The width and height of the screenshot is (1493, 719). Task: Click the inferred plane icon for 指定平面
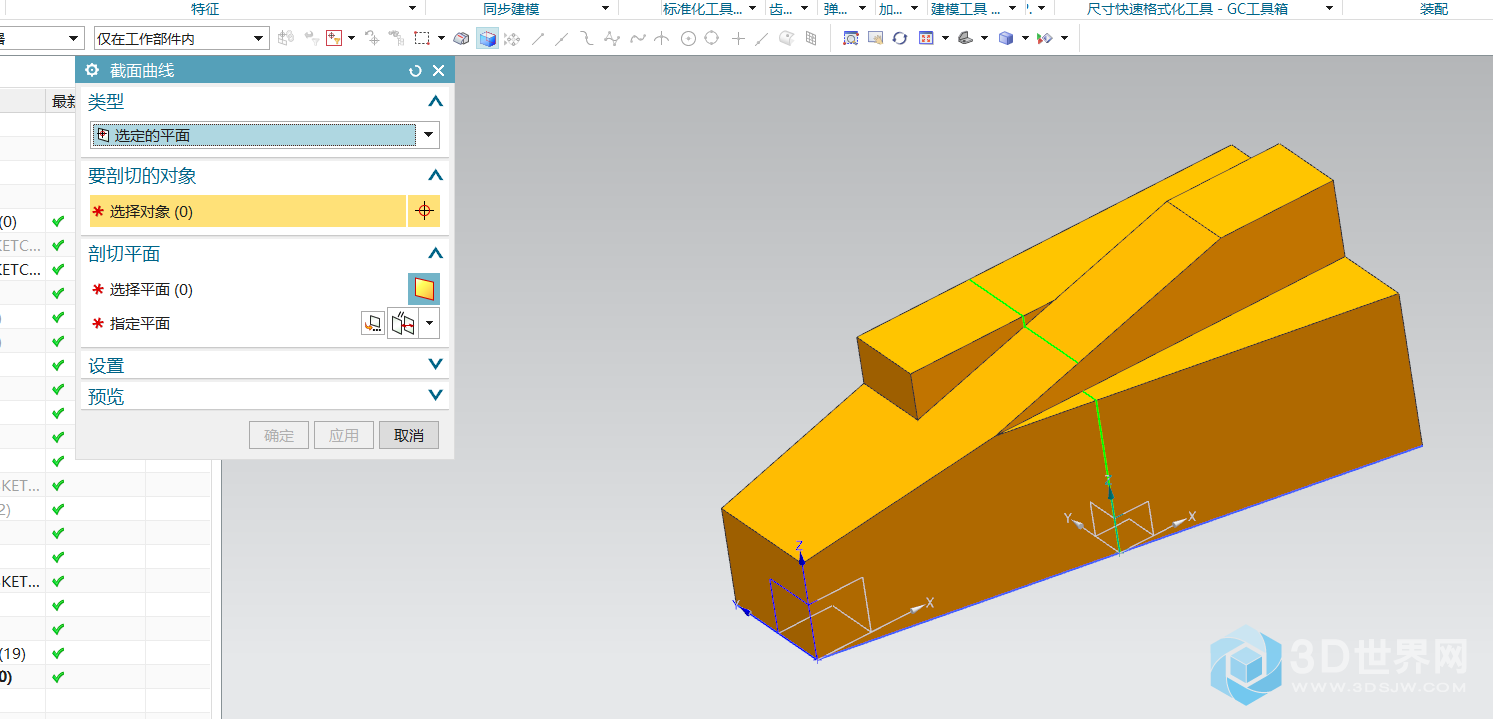(403, 323)
